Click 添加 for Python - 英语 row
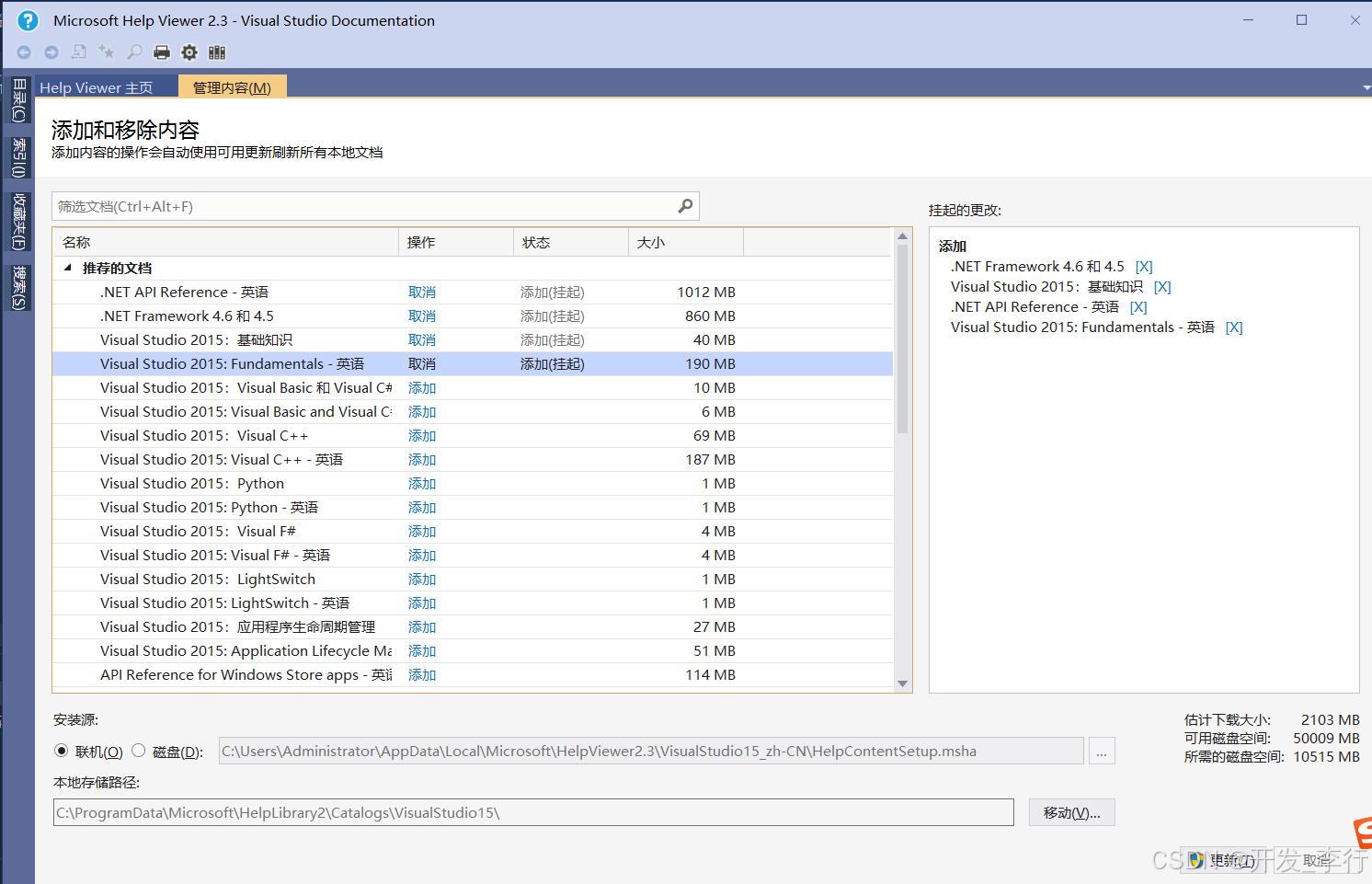 422,507
